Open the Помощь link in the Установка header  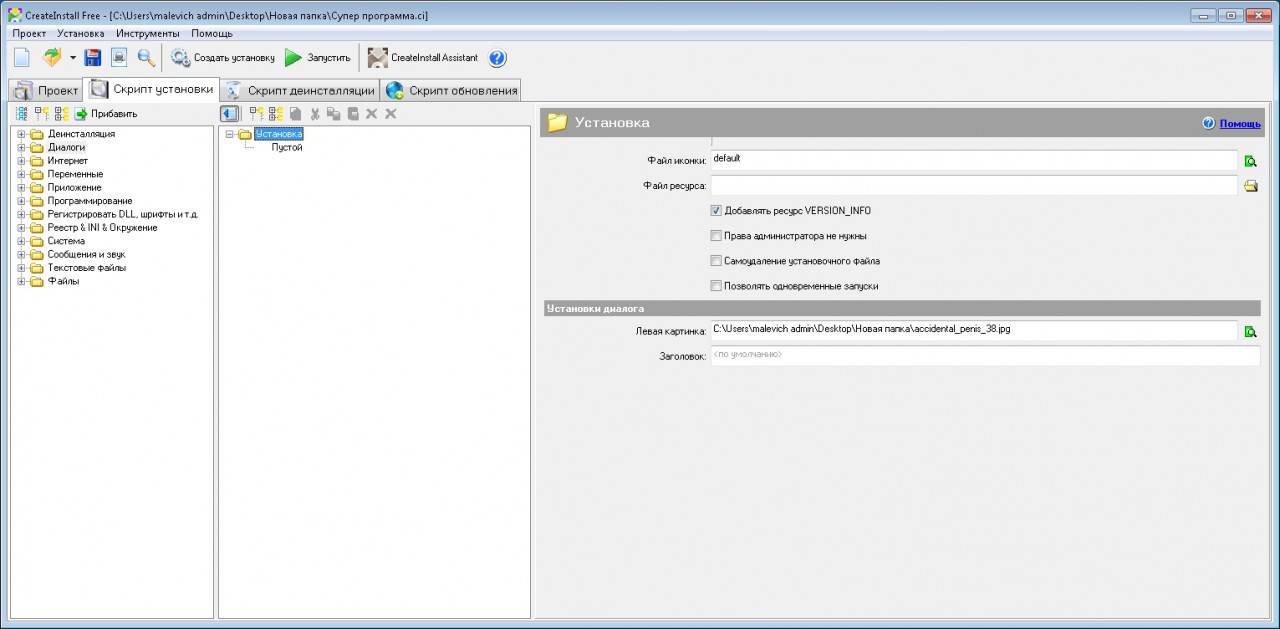point(1240,123)
